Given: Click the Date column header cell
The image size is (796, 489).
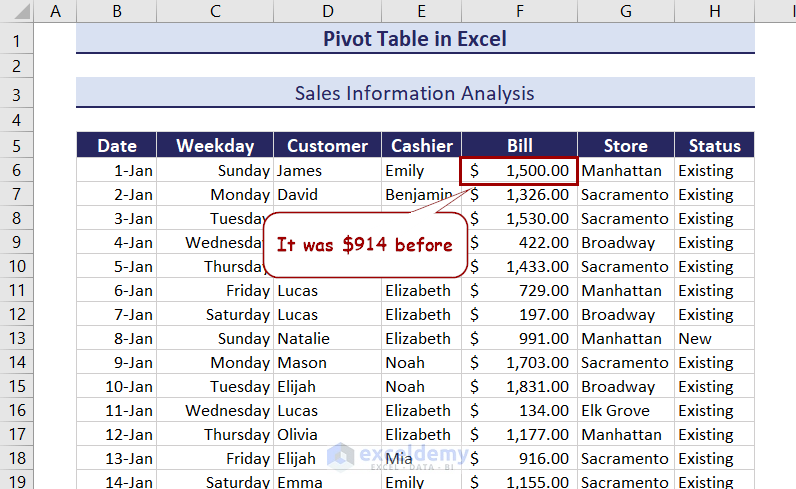Looking at the screenshot, I should pos(117,145).
